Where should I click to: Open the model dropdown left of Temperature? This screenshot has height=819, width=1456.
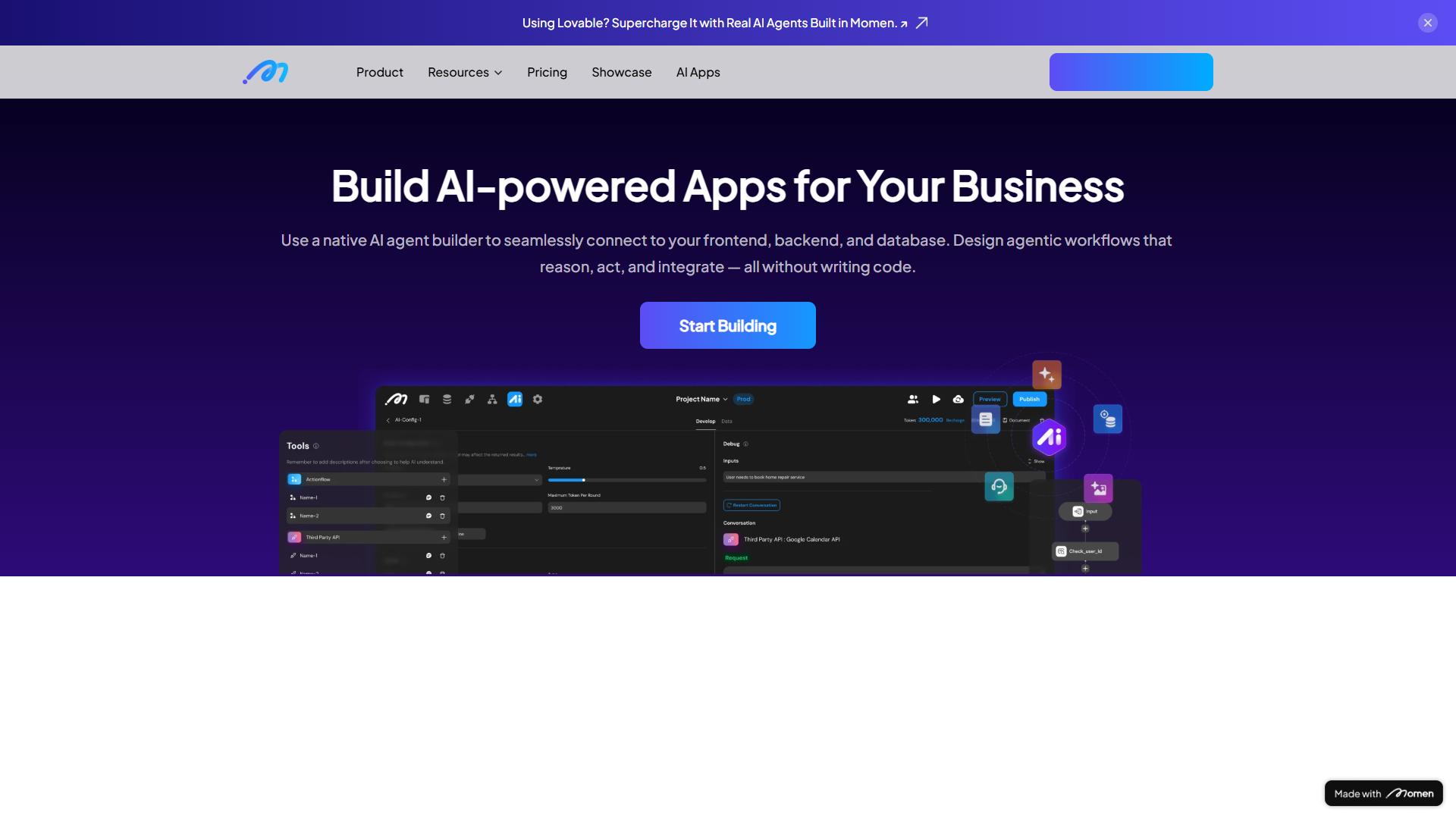pyautogui.click(x=499, y=480)
